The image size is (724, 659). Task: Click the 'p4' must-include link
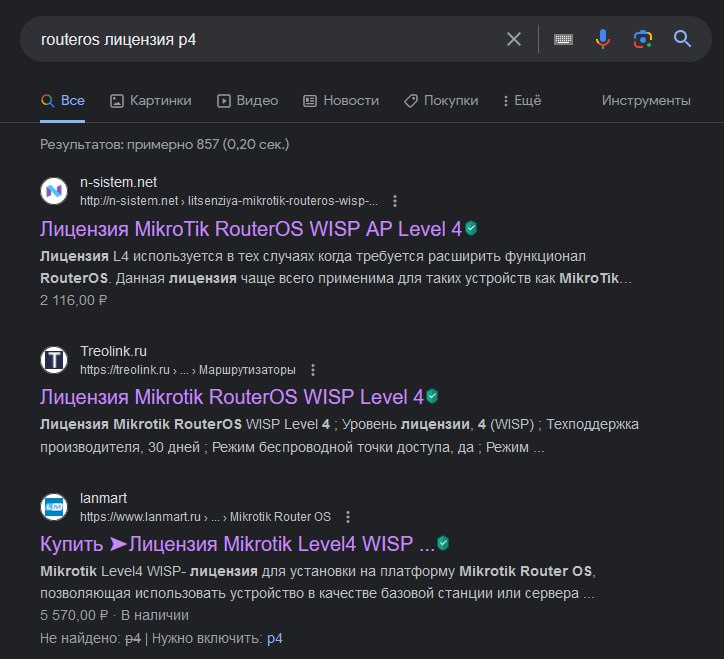[275, 639]
